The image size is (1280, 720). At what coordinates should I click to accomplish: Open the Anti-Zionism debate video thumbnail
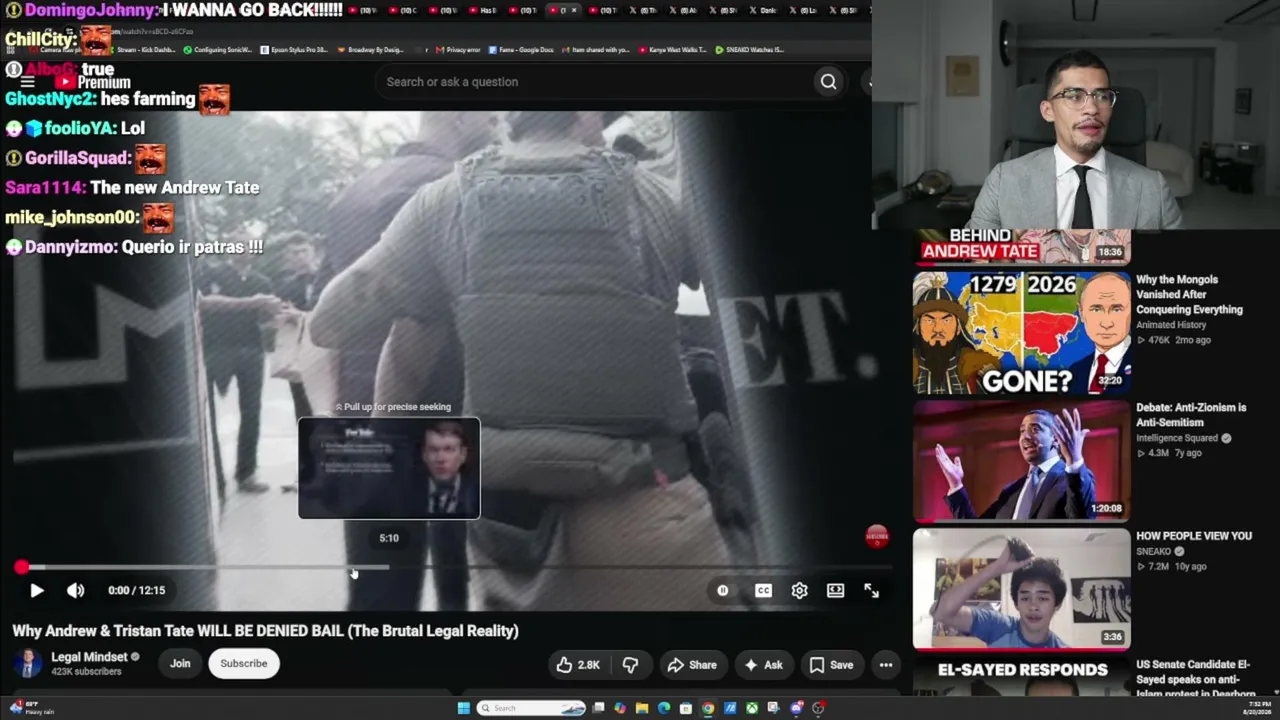[1021, 461]
